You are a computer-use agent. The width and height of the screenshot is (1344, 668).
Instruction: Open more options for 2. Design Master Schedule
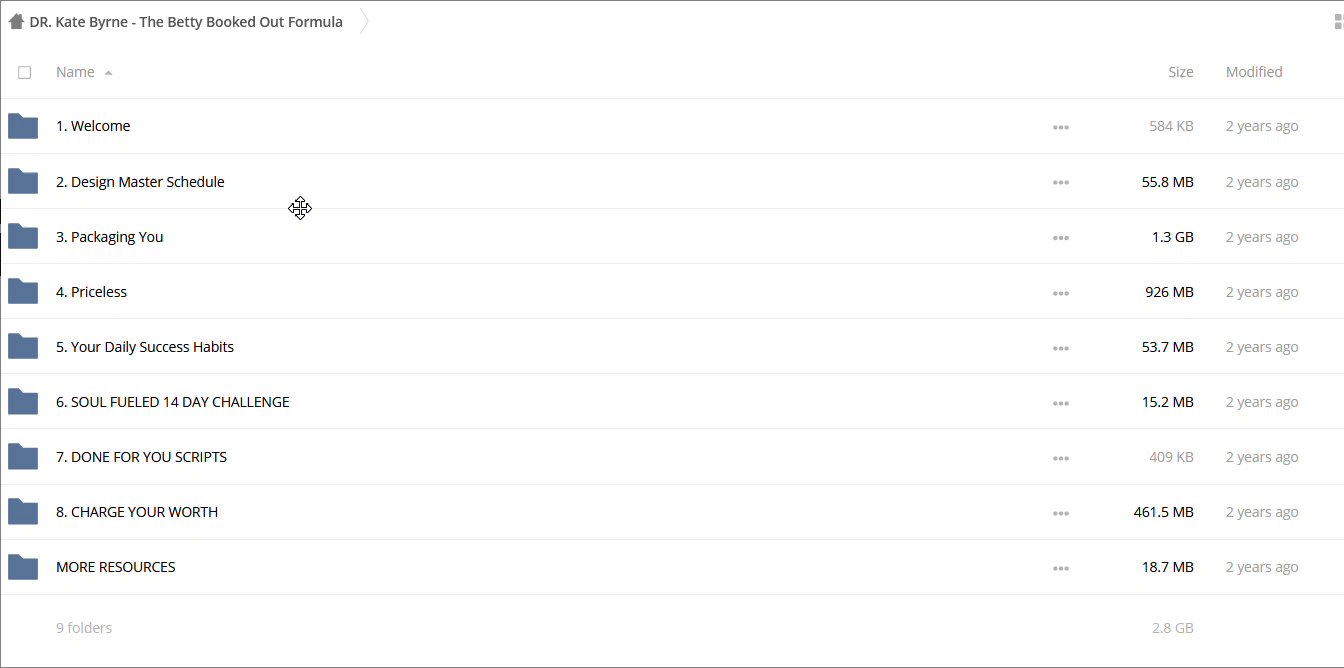1061,183
